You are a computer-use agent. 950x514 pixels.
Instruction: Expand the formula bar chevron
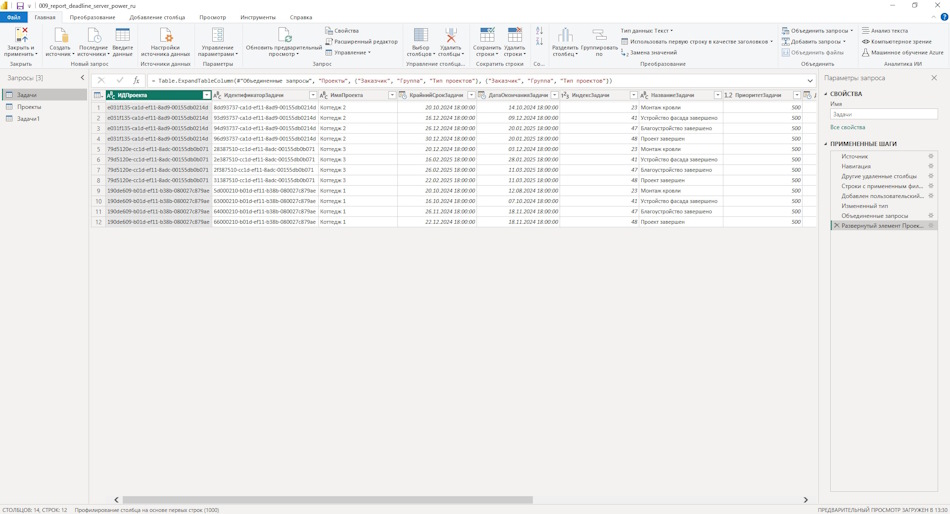pos(810,81)
